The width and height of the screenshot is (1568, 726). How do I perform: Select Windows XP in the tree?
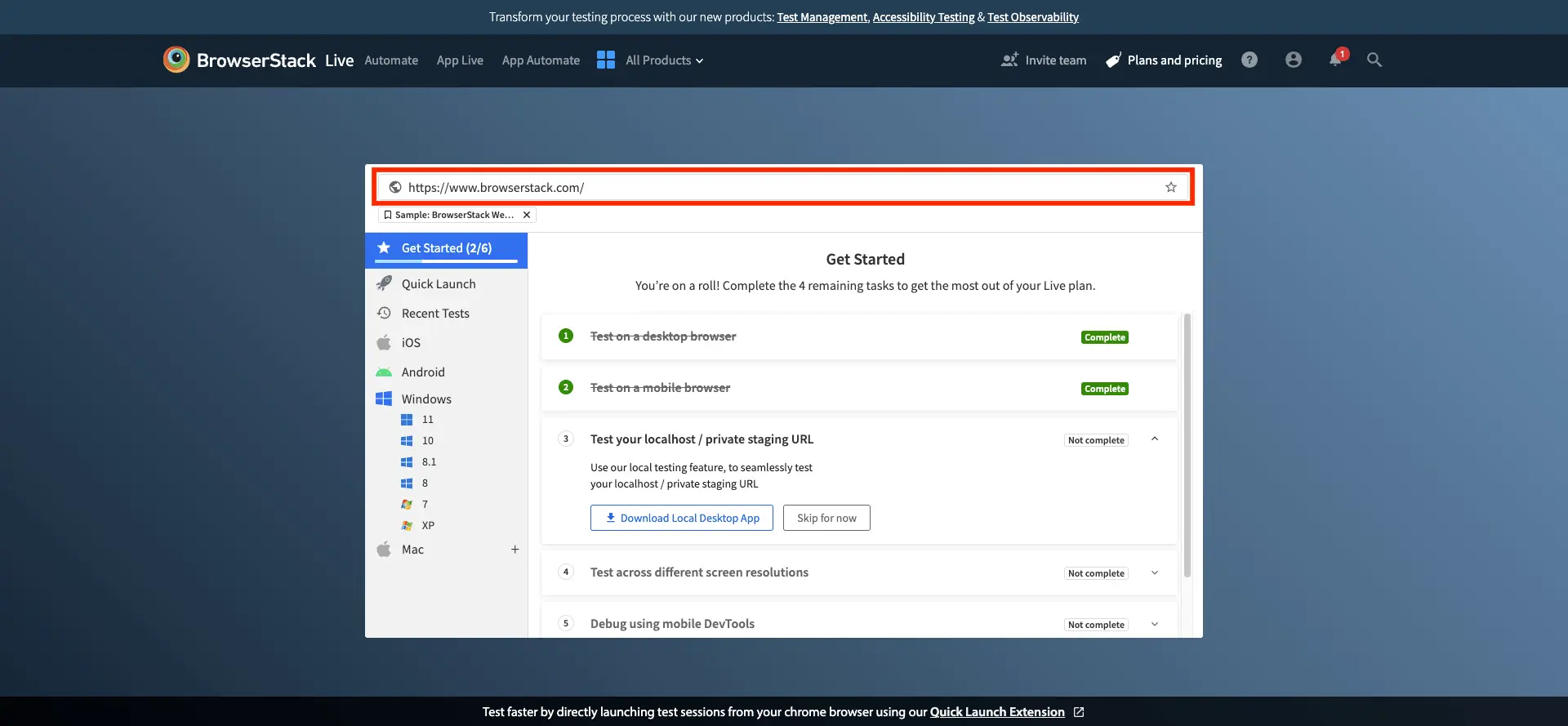tap(428, 526)
